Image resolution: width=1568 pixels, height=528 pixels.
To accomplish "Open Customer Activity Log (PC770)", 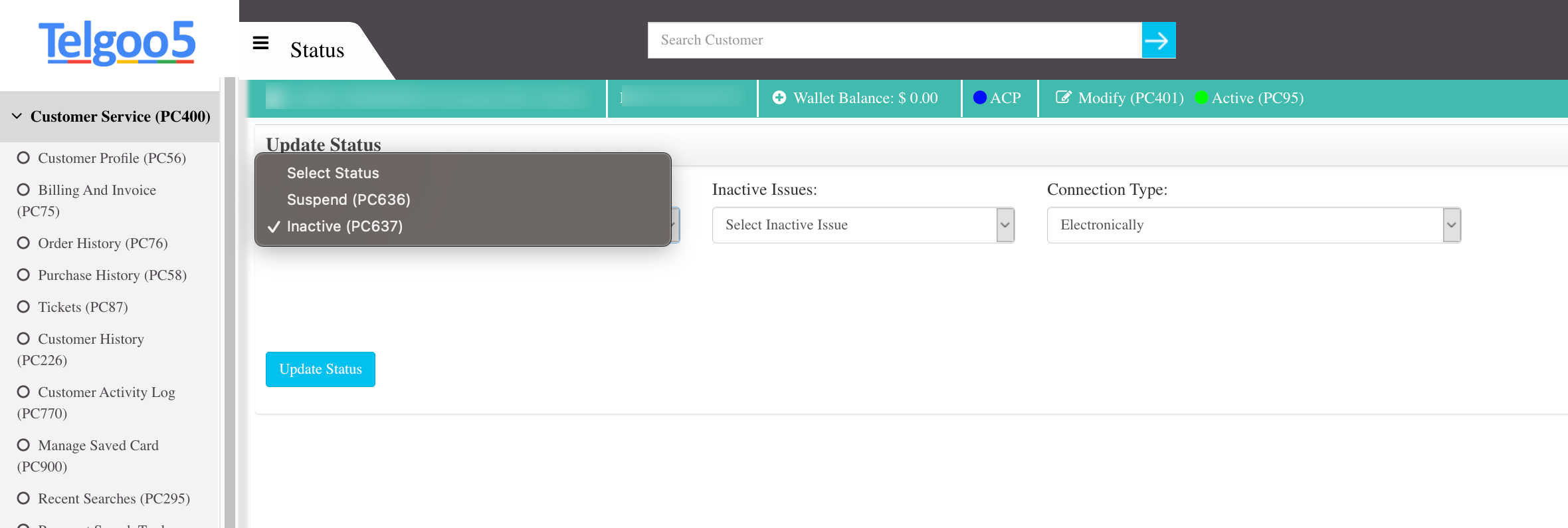I will click(x=96, y=402).
